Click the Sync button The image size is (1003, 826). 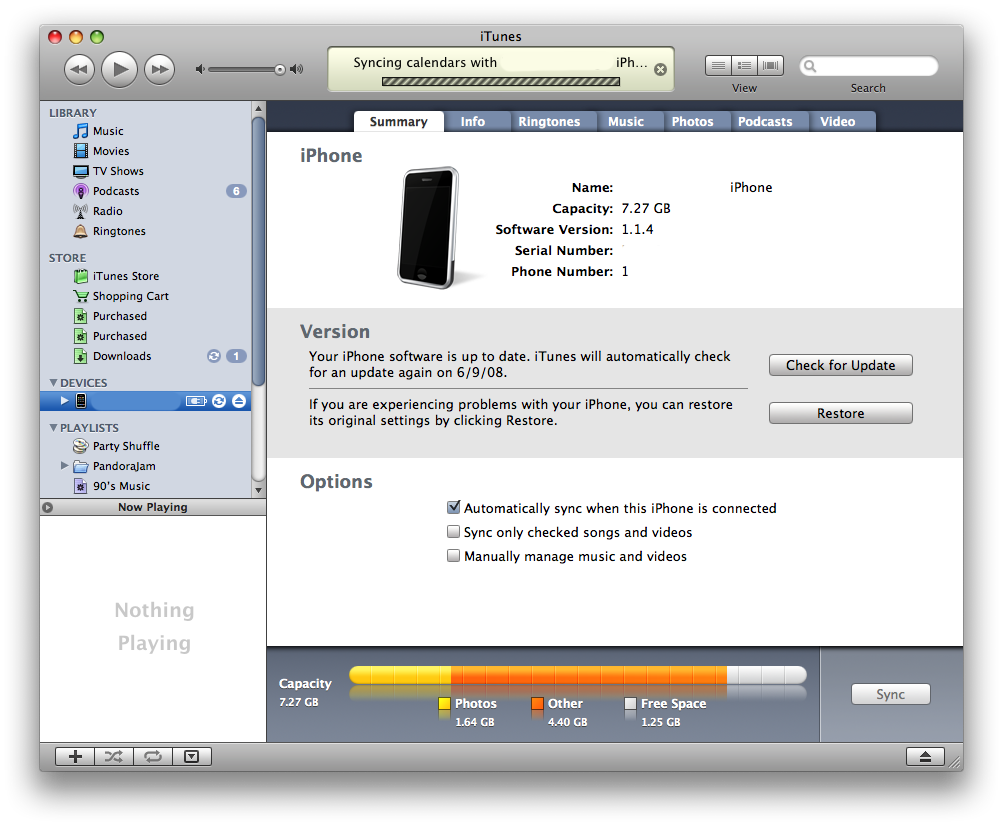click(x=890, y=694)
